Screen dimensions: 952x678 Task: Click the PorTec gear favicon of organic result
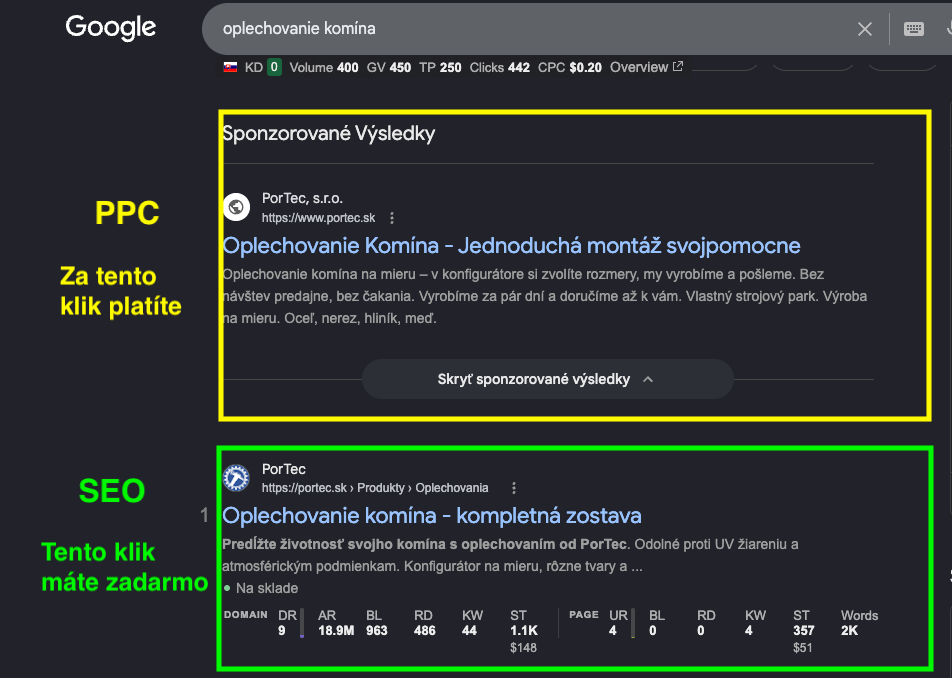click(x=236, y=478)
